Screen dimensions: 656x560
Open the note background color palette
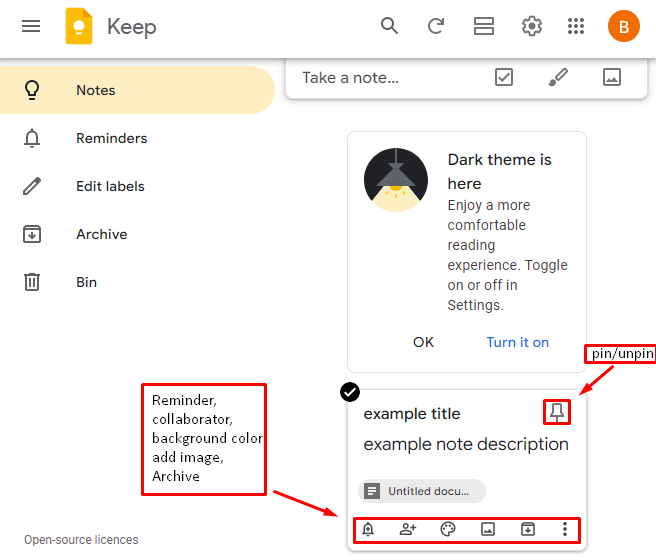[x=448, y=529]
